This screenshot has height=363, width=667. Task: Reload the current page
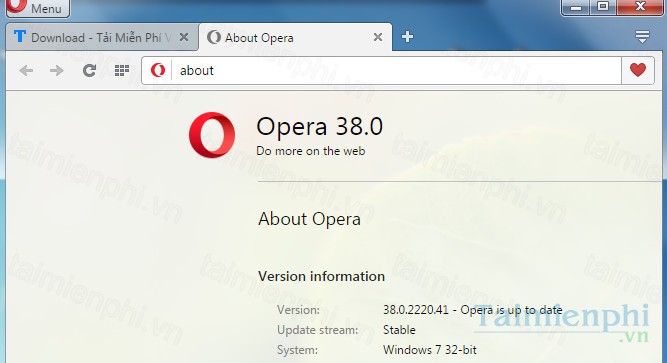(x=89, y=70)
